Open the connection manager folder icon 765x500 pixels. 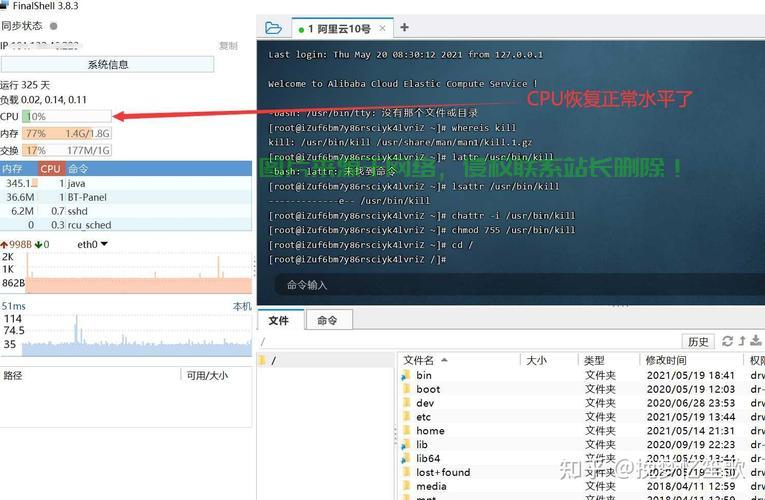click(273, 28)
